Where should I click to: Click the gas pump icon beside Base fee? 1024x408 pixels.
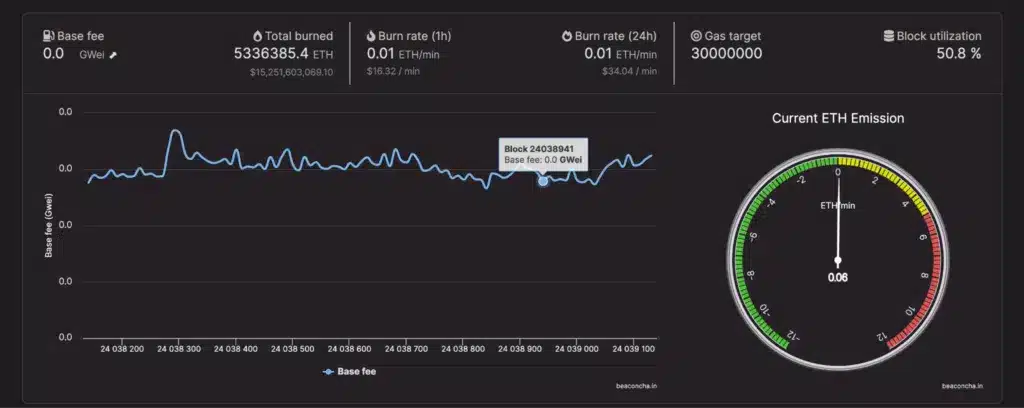click(48, 36)
